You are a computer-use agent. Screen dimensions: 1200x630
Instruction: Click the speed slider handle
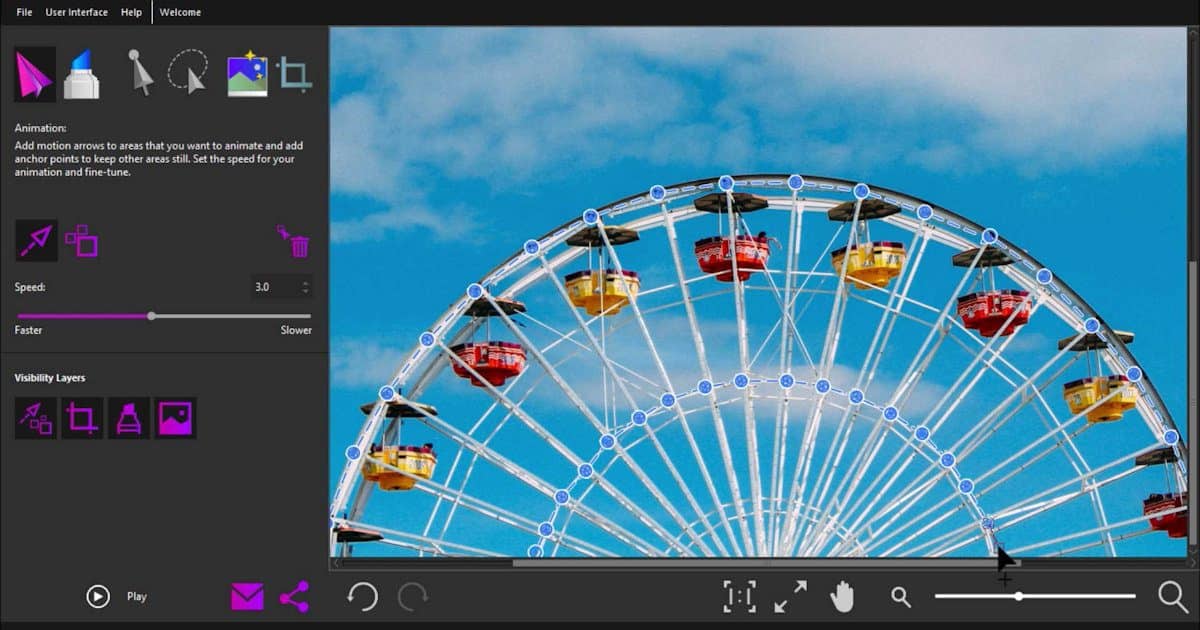coord(150,315)
